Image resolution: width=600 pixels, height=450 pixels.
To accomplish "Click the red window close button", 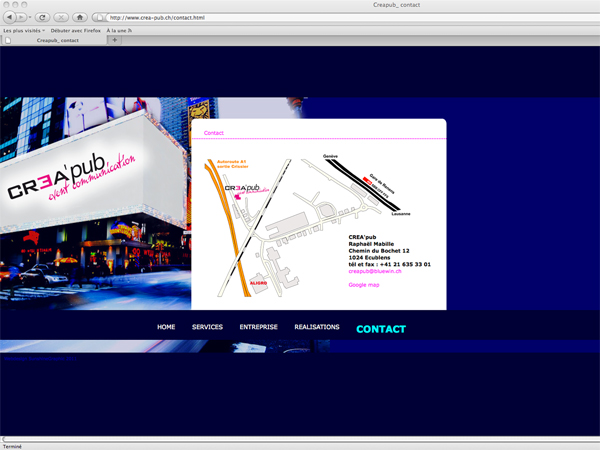I will tap(7, 5).
